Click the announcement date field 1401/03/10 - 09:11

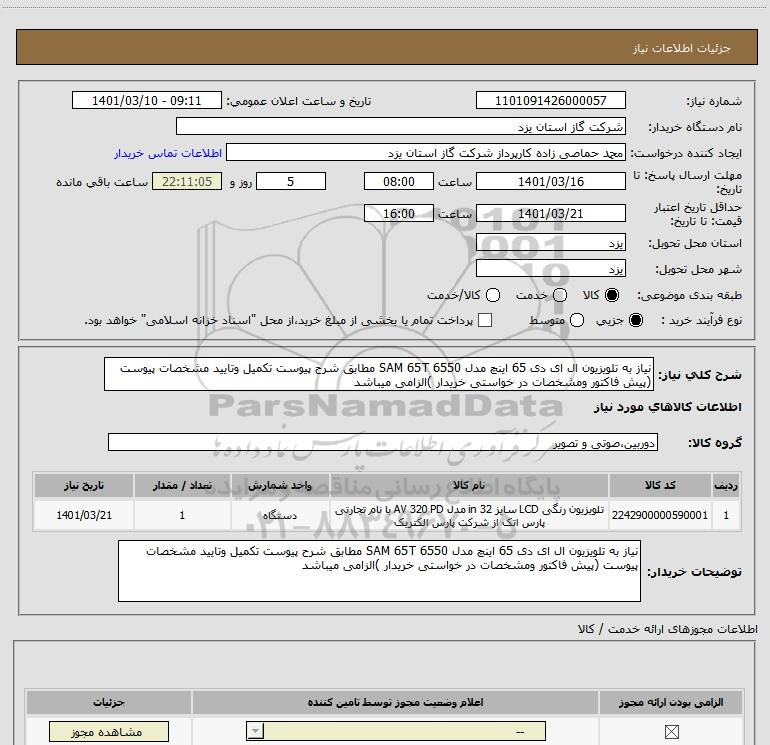pyautogui.click(x=147, y=101)
